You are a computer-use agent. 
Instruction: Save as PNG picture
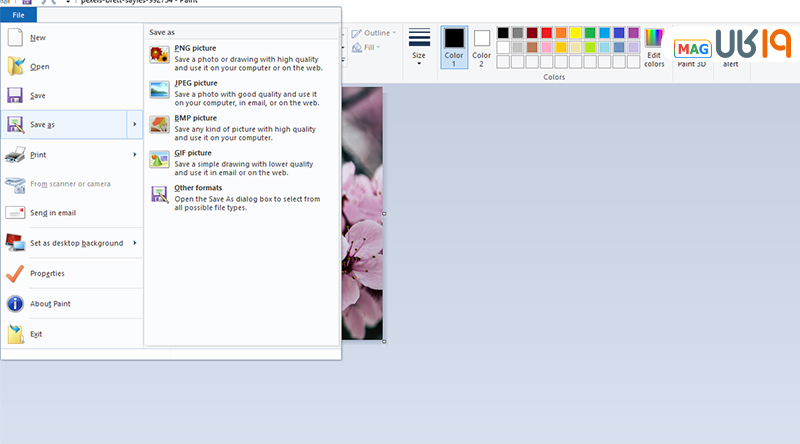241,57
